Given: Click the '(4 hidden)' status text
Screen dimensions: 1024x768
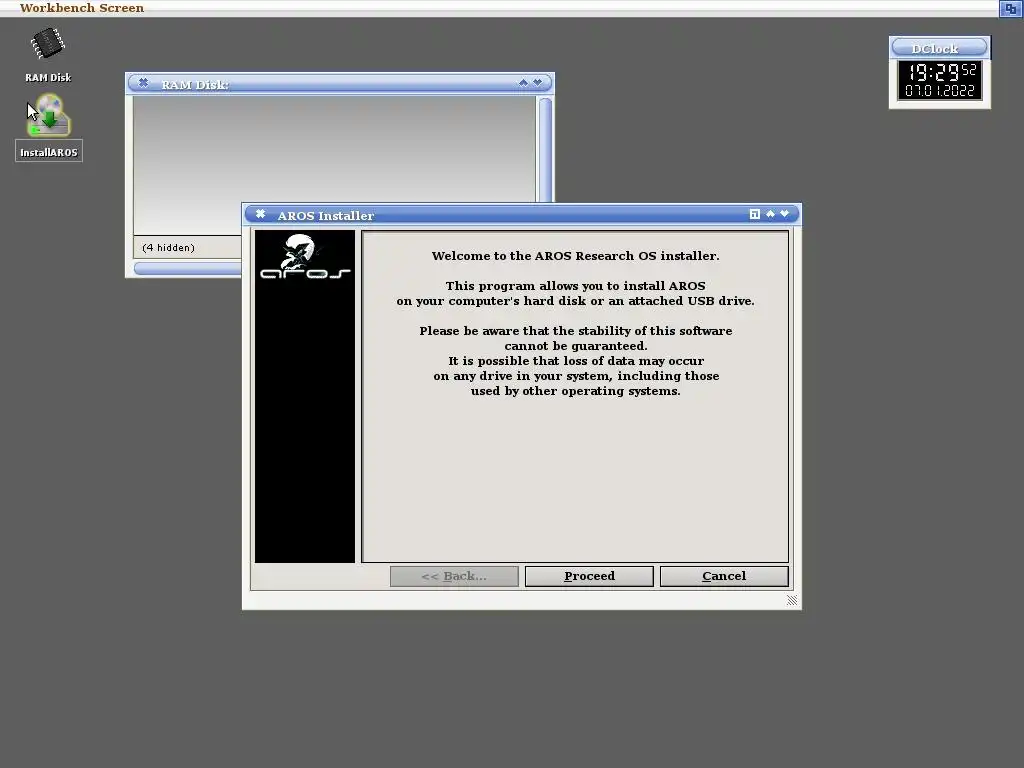Looking at the screenshot, I should (x=168, y=248).
